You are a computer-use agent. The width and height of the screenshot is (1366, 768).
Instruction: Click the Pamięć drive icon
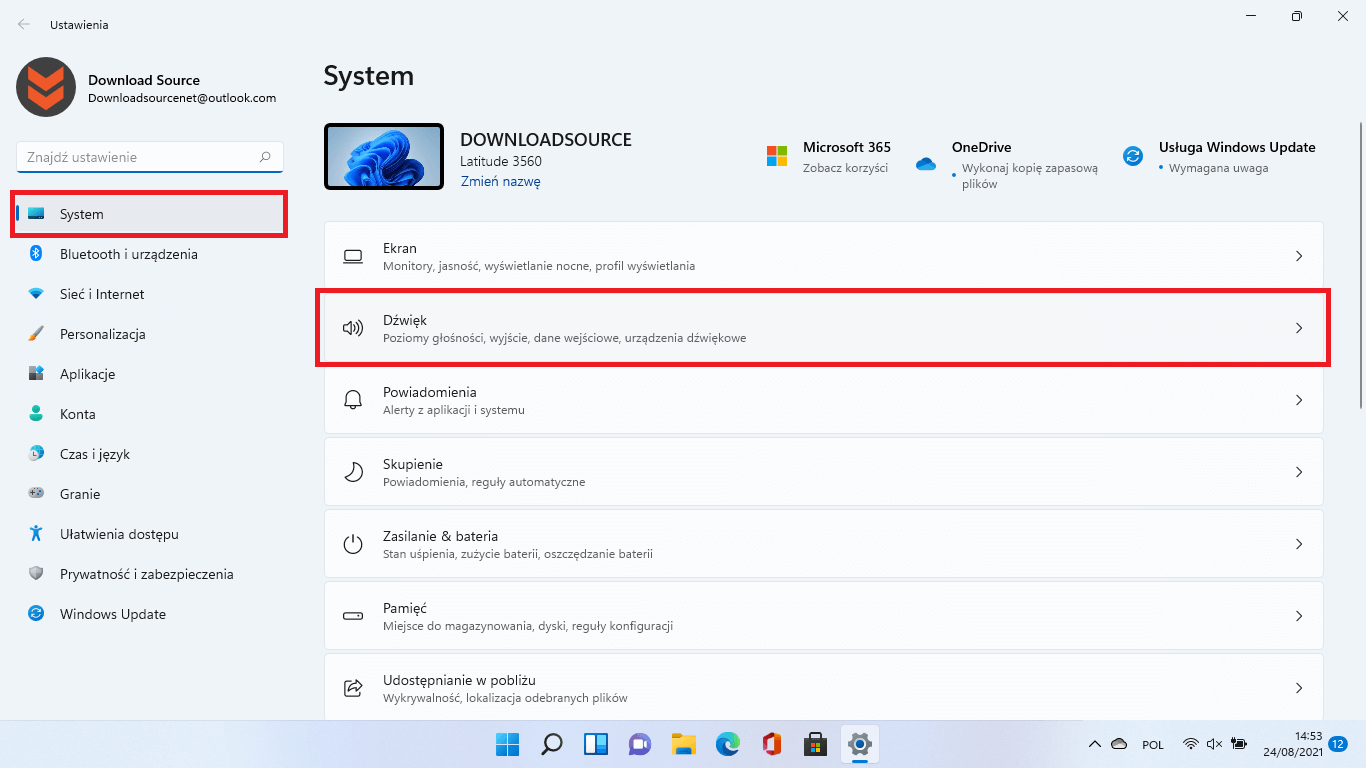point(353,616)
